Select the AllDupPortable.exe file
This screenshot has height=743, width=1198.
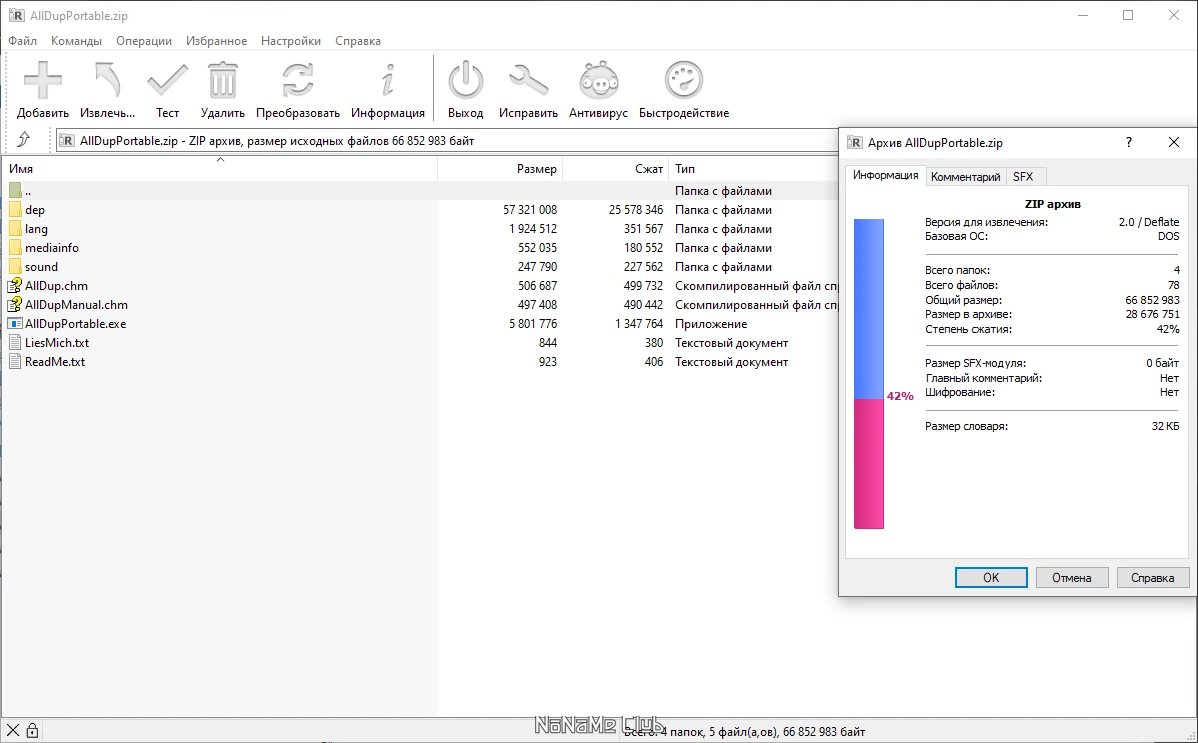click(75, 324)
